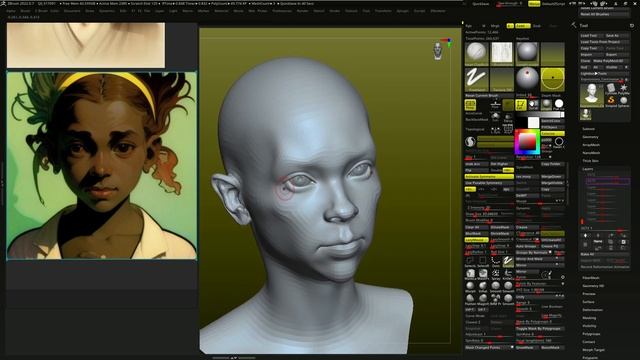Image resolution: width=640 pixels, height=360 pixels.
Task: Select the Inflat brush icon
Action: (483, 287)
